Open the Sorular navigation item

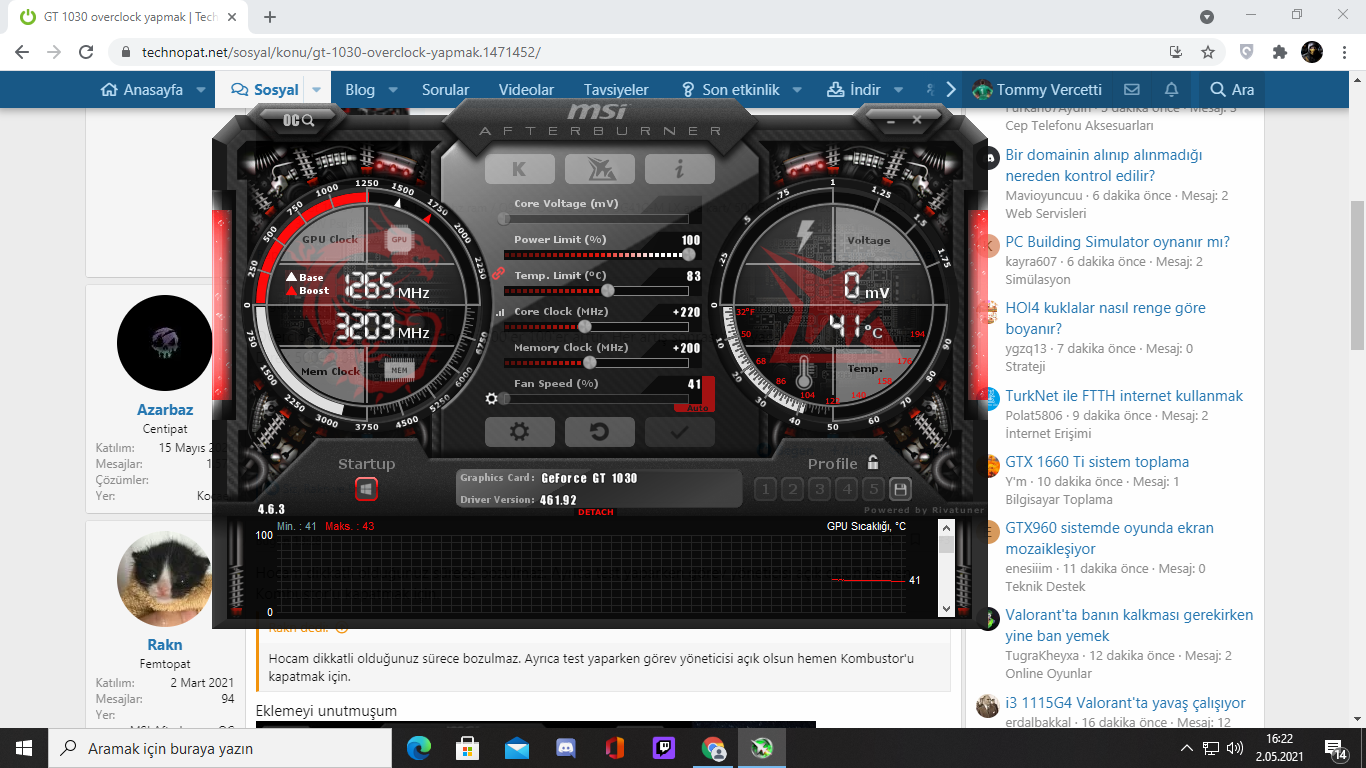(x=445, y=89)
